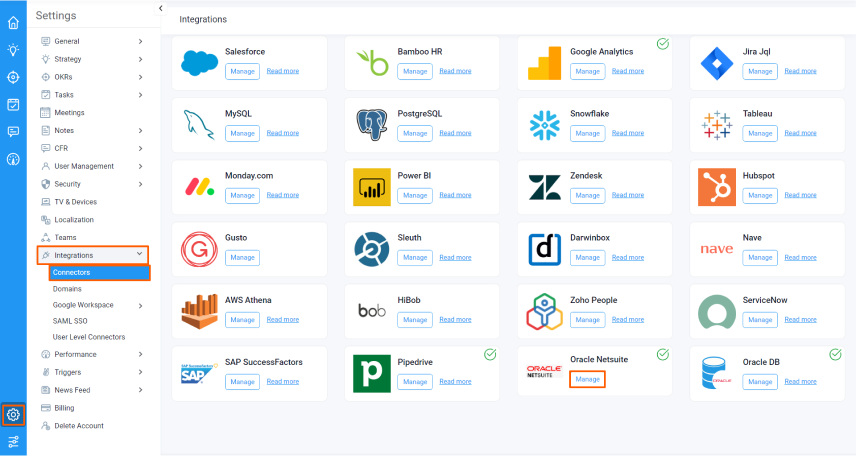Open Read more for HiBob
This screenshot has width=856, height=456.
point(455,319)
